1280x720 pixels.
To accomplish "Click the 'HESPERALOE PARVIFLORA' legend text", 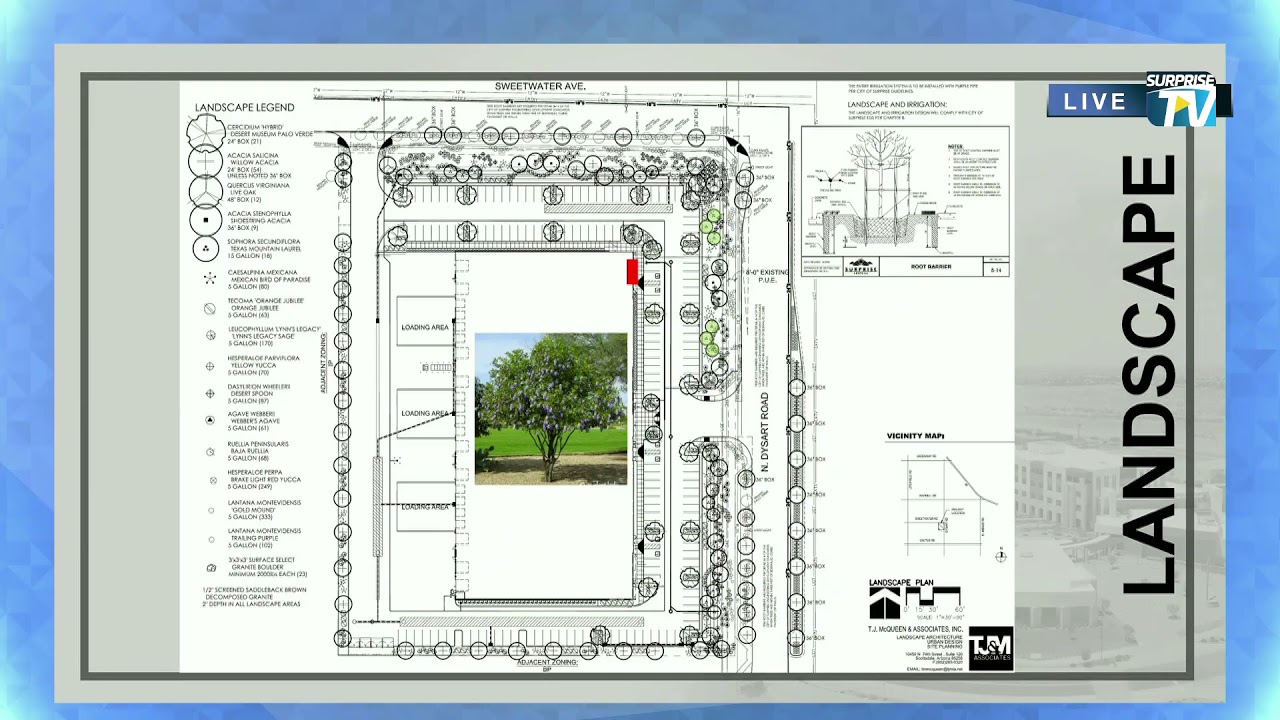I will pyautogui.click(x=264, y=358).
